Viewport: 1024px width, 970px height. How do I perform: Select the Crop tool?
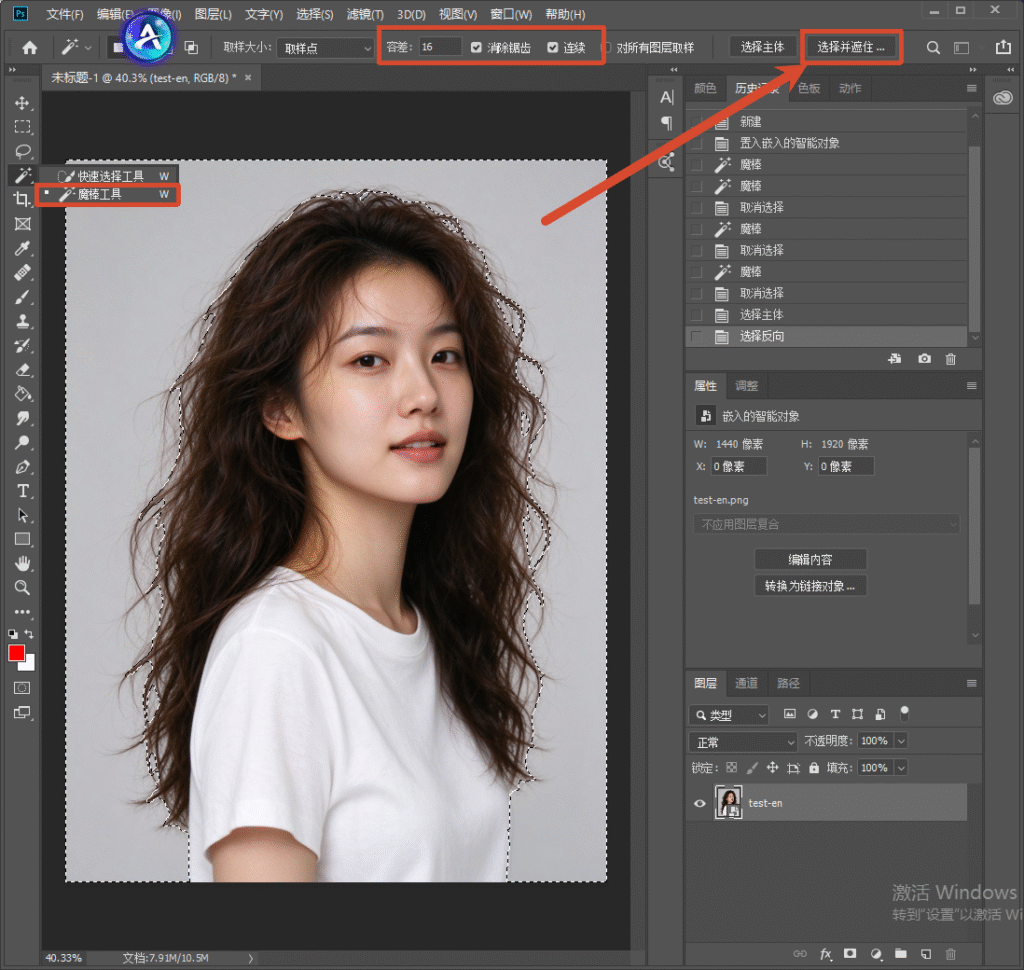(22, 199)
